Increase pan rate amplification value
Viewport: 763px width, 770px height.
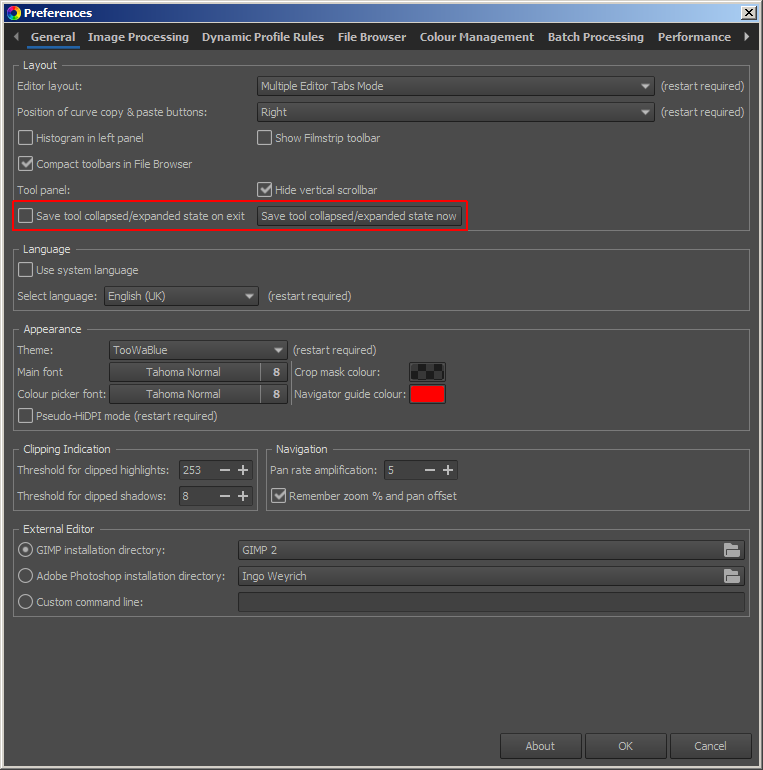[x=448, y=470]
